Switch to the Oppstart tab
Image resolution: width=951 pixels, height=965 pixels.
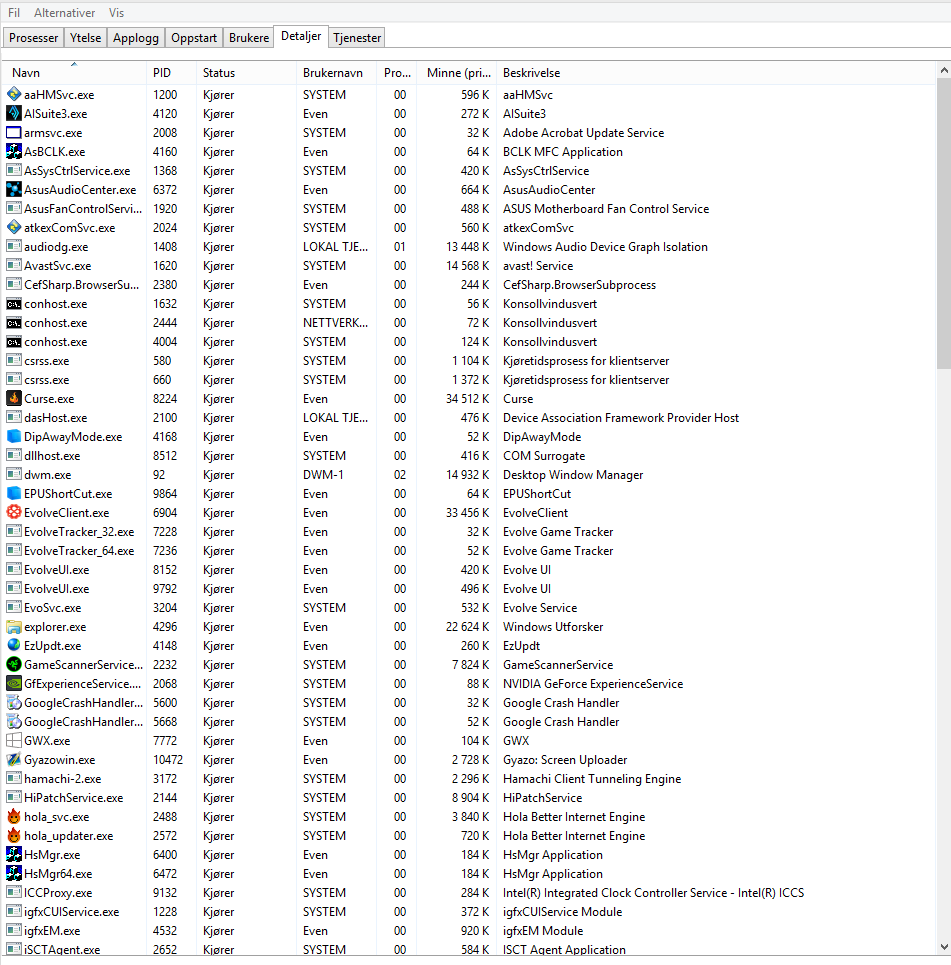pyautogui.click(x=194, y=38)
